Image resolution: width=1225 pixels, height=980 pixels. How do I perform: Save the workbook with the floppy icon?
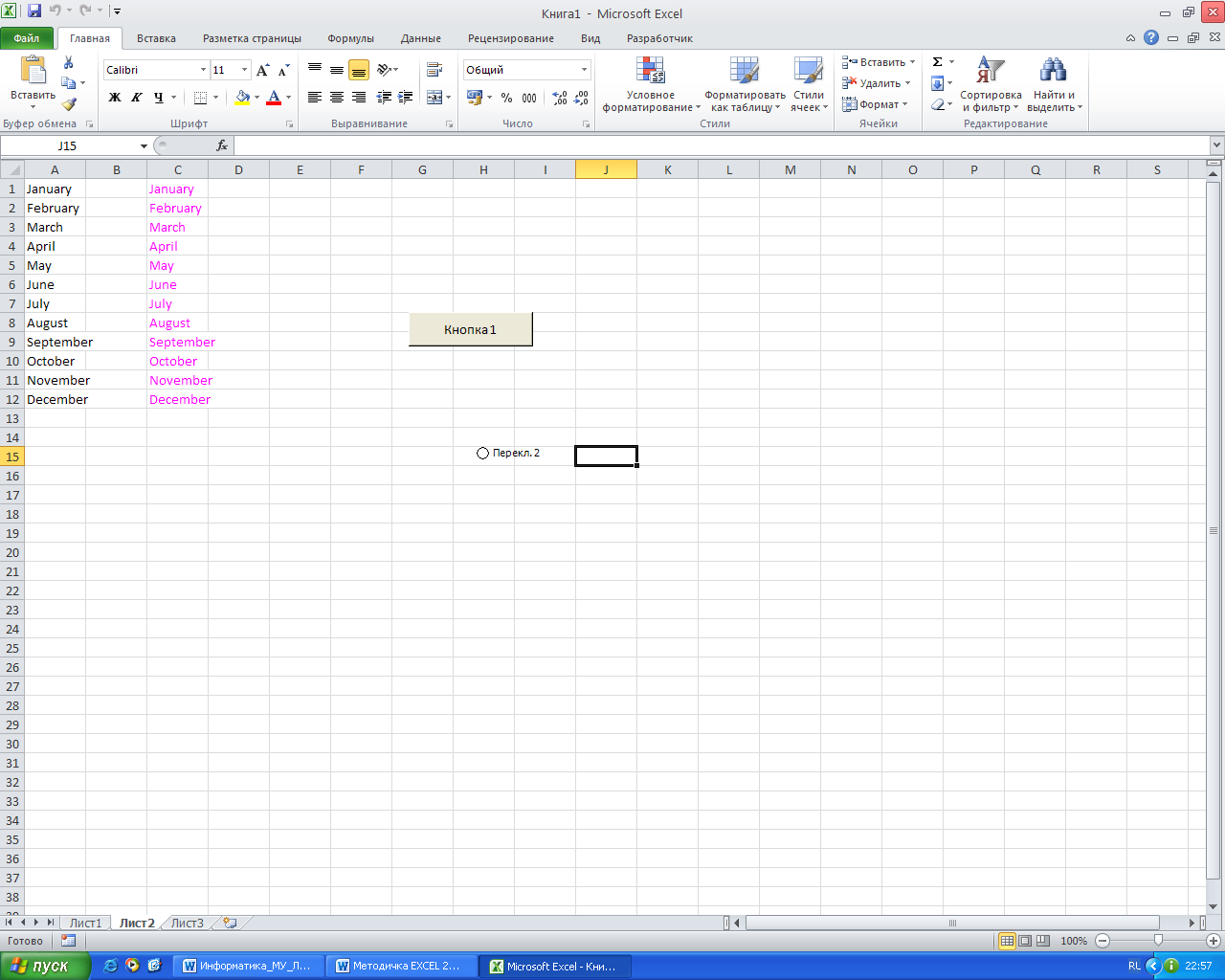[34, 11]
